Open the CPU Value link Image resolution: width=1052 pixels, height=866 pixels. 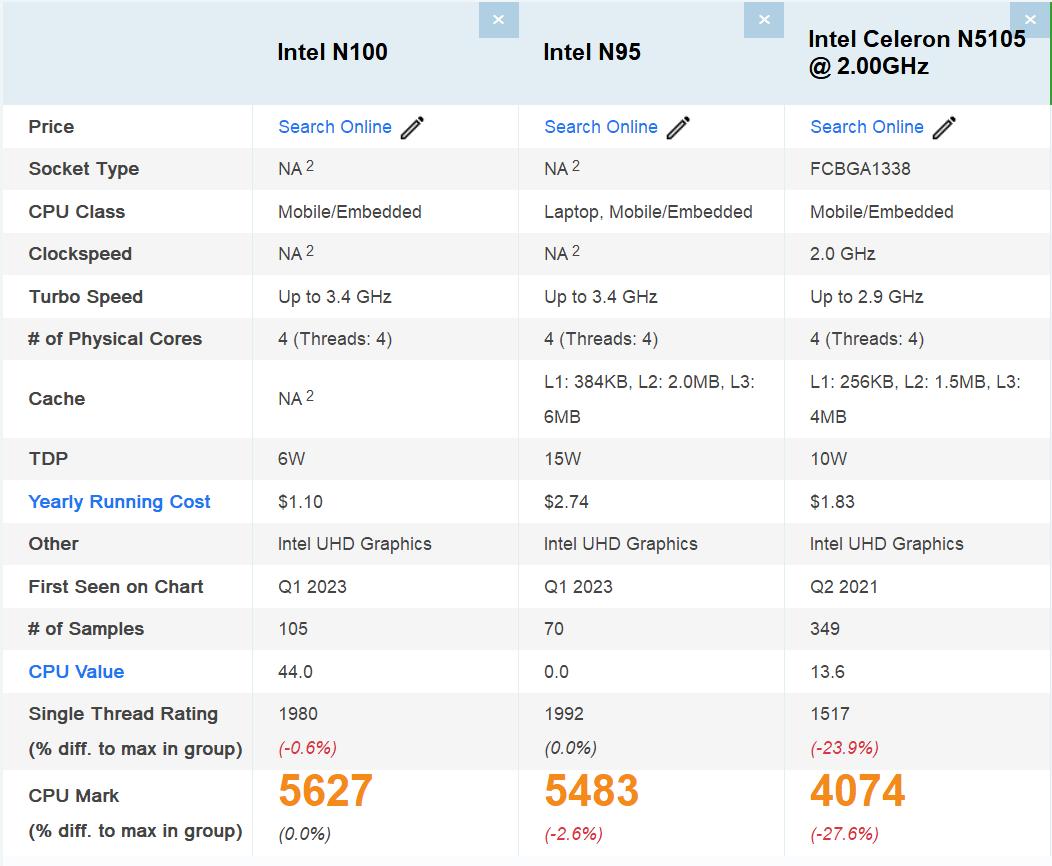point(76,671)
